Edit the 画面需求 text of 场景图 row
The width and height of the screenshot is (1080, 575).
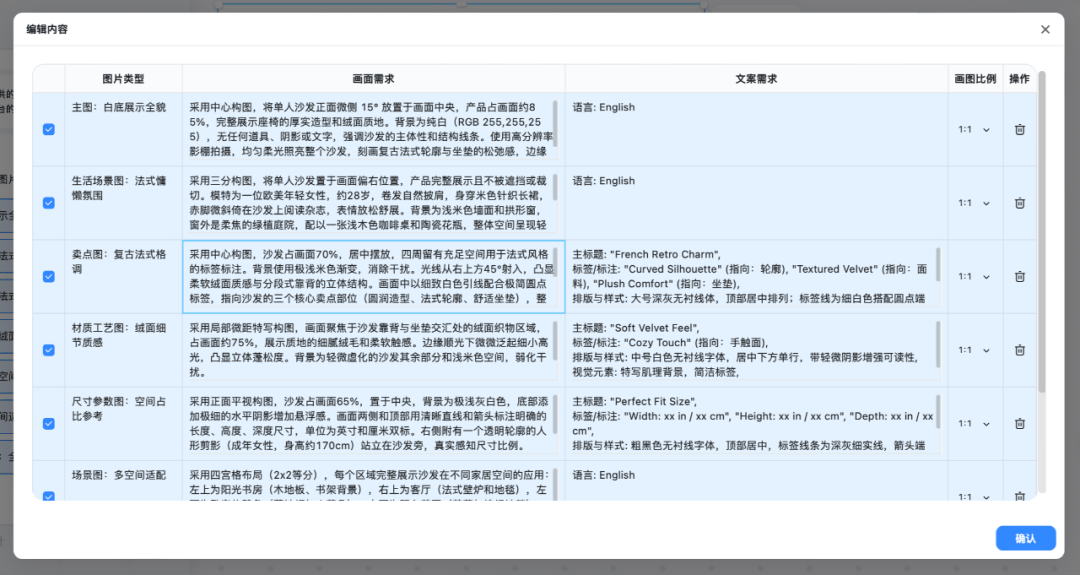[x=373, y=482]
